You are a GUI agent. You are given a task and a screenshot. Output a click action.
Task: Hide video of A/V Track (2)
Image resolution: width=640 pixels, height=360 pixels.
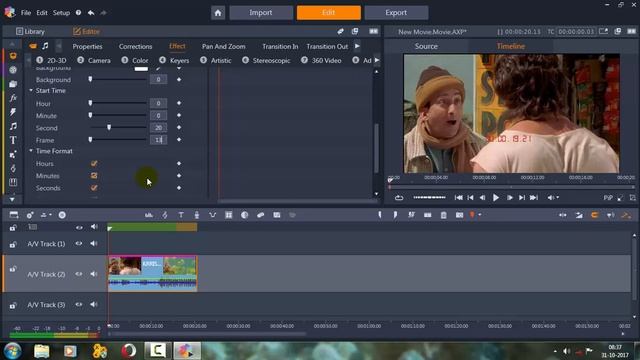tap(79, 274)
